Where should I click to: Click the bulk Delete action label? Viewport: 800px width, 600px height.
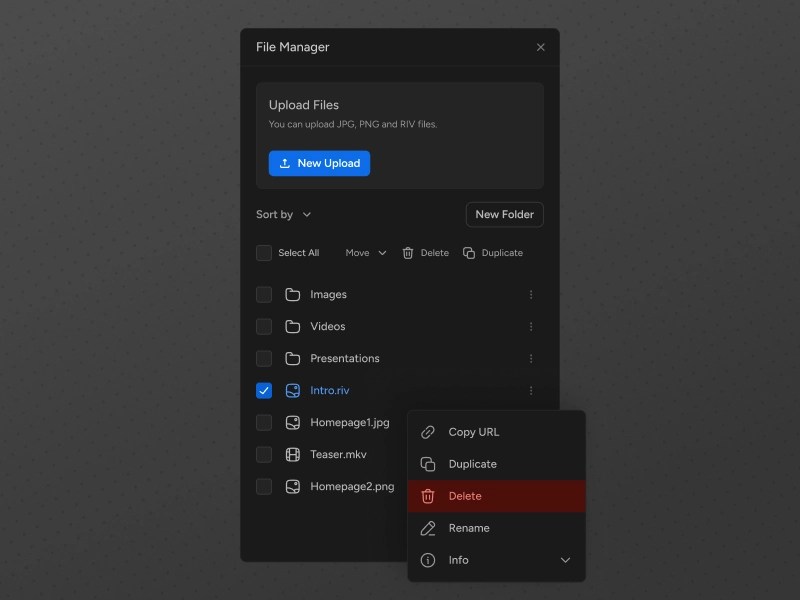(x=435, y=253)
